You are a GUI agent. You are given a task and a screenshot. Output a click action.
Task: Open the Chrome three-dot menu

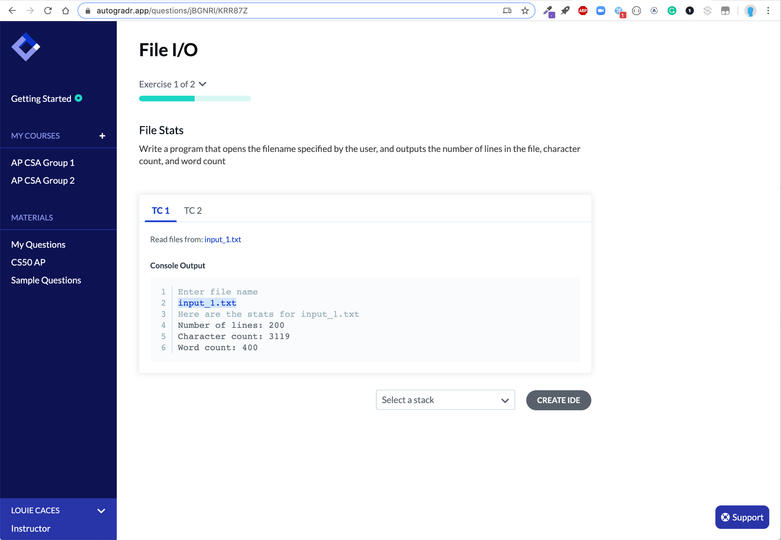[768, 10]
